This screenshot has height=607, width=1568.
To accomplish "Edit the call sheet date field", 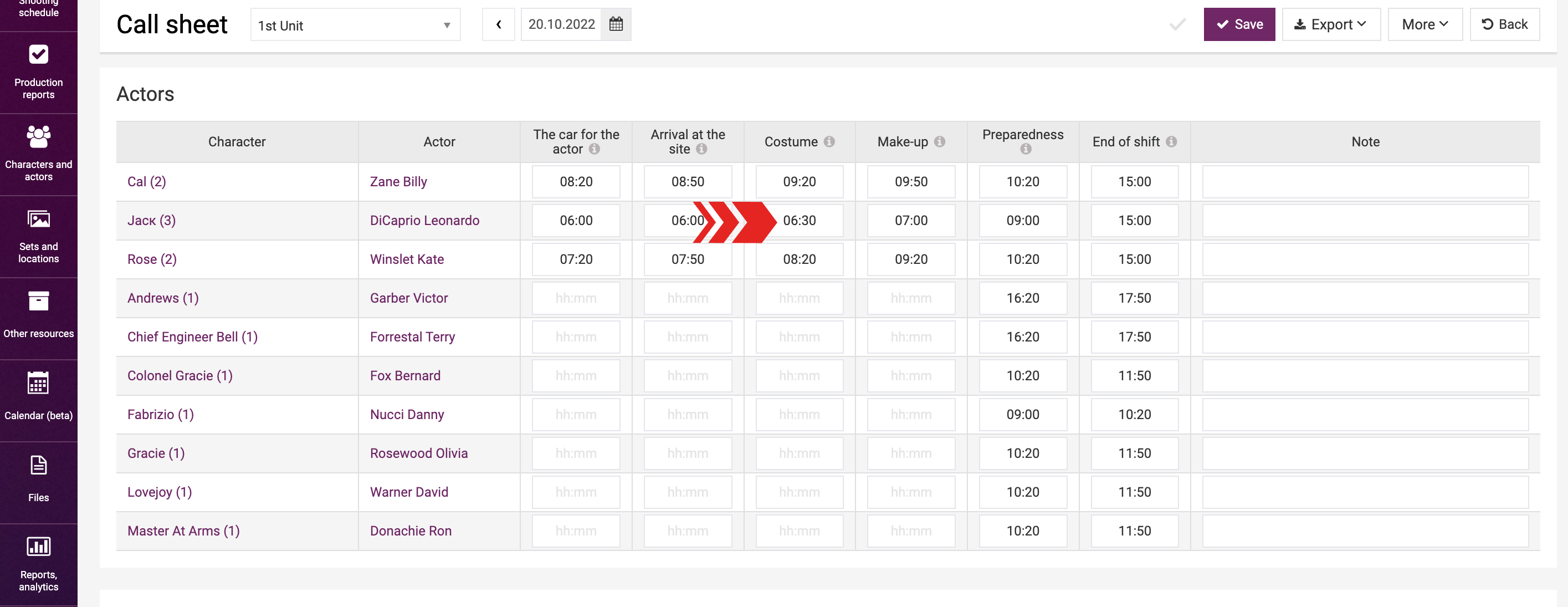I will [561, 24].
